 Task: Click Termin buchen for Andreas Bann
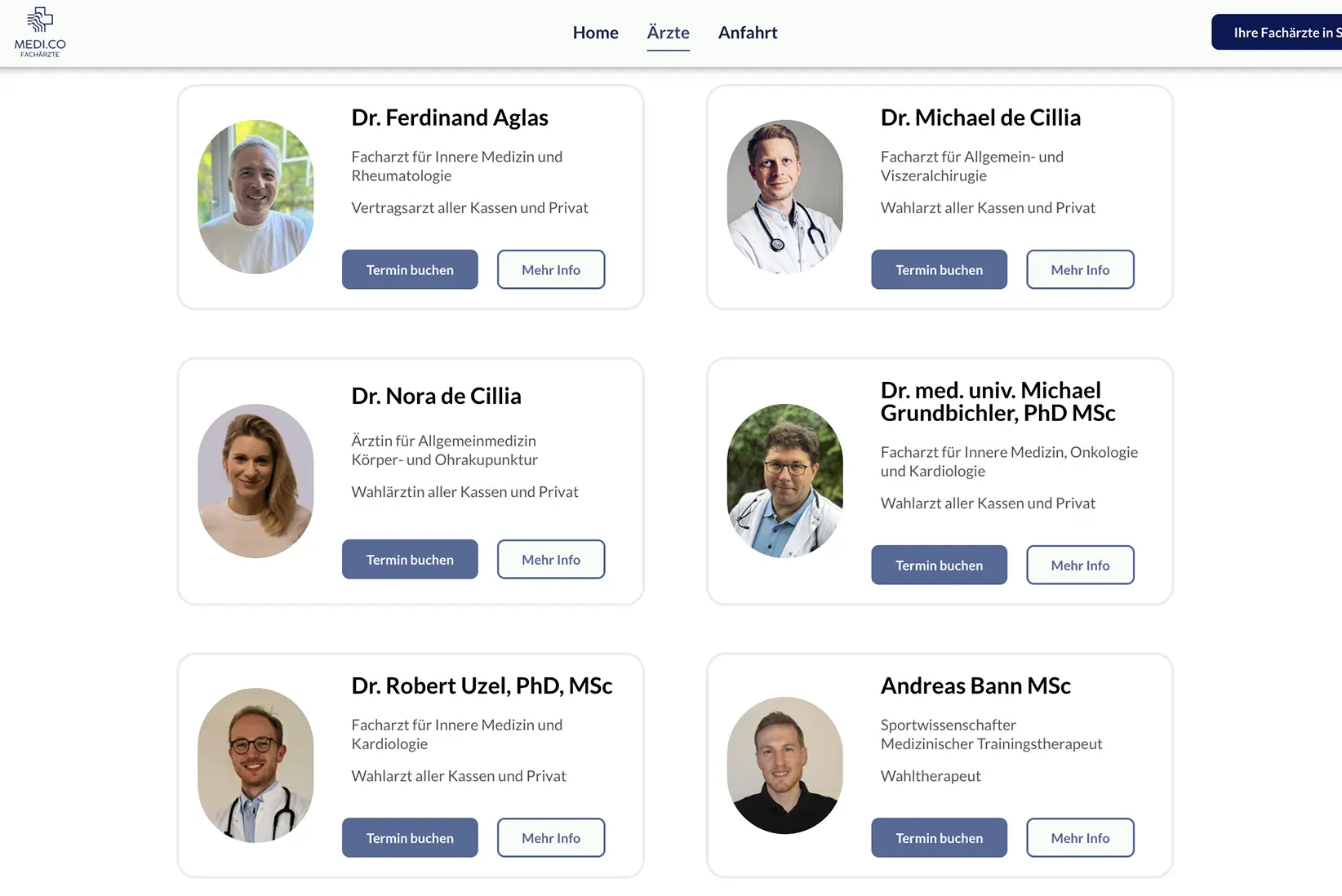[x=939, y=838]
